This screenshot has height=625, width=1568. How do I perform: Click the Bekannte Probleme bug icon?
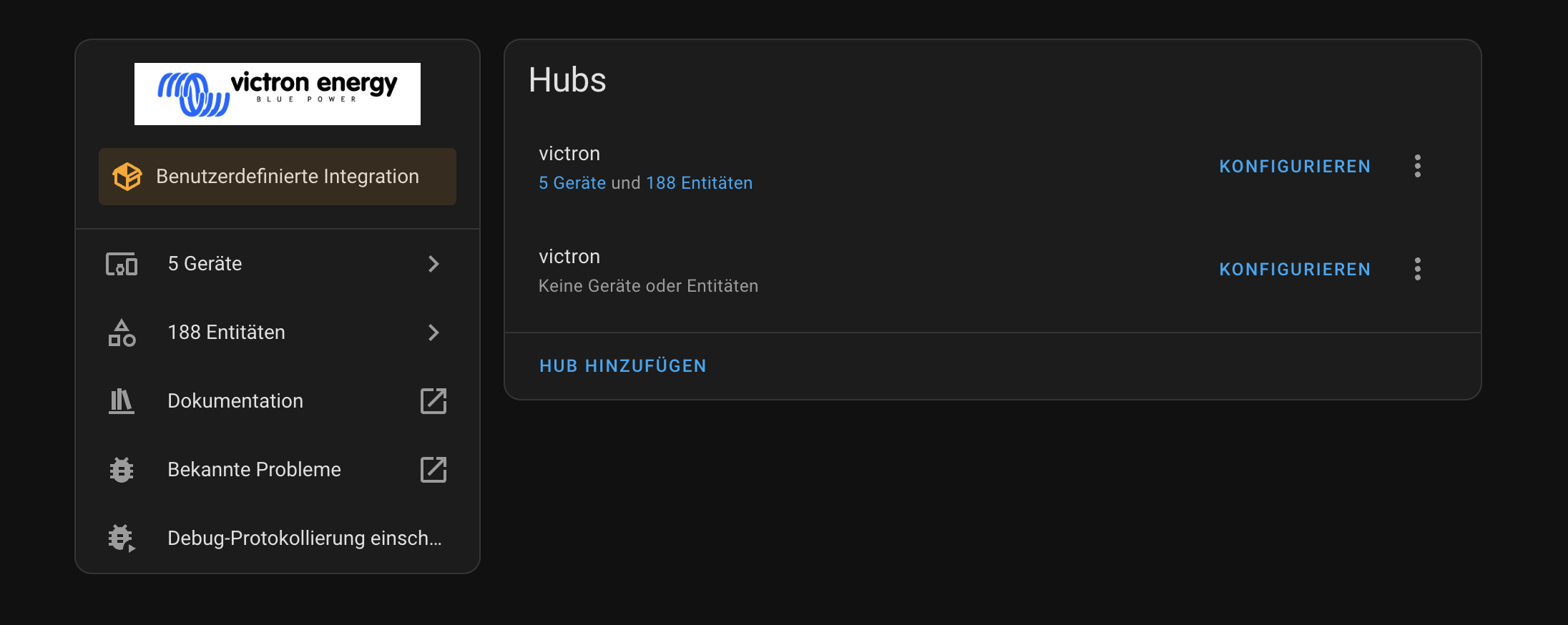(121, 469)
